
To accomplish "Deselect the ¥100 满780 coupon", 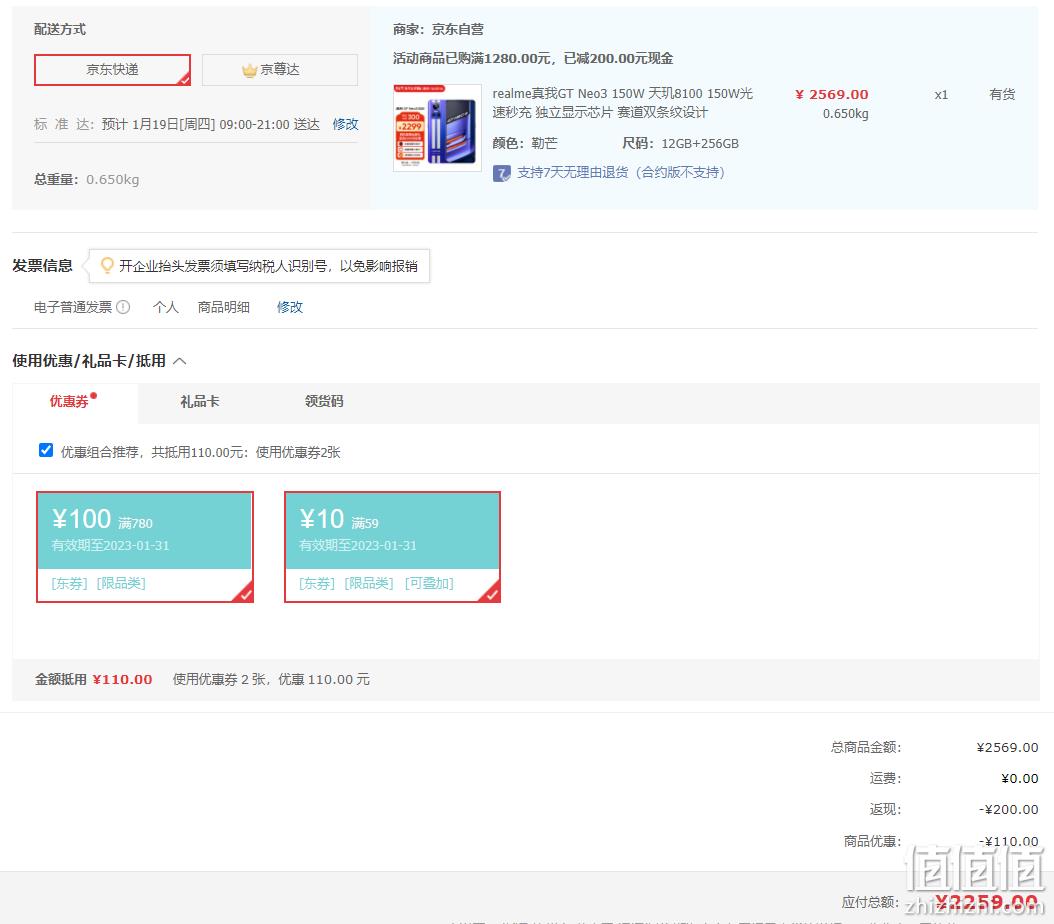I will pyautogui.click(x=145, y=547).
